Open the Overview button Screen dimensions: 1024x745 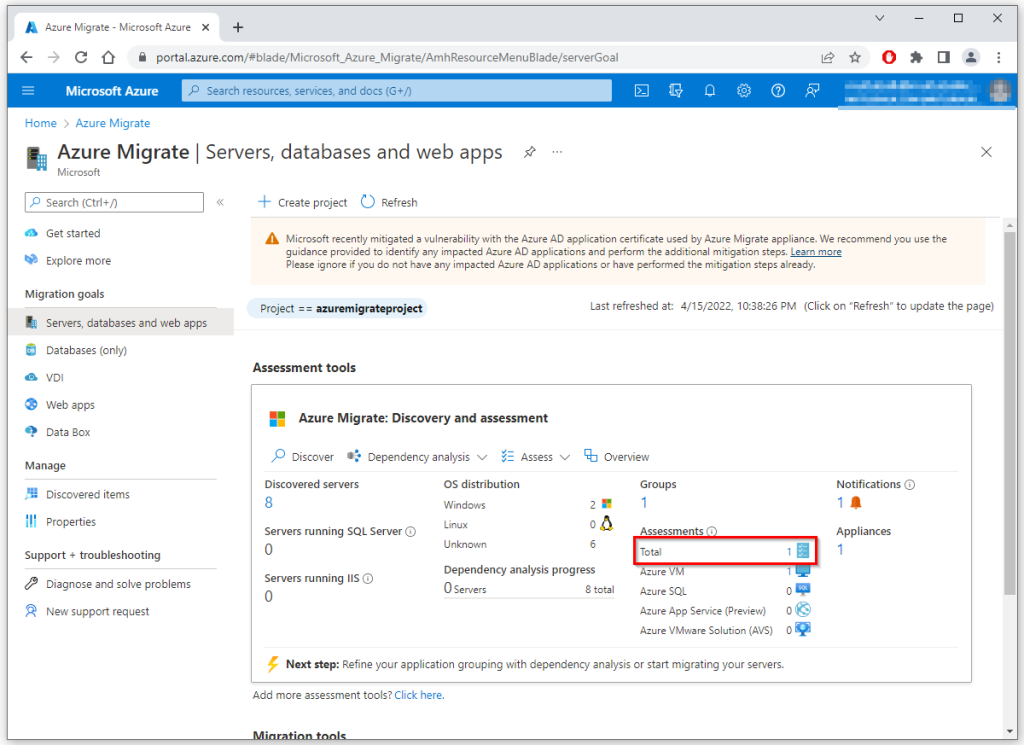click(x=616, y=456)
